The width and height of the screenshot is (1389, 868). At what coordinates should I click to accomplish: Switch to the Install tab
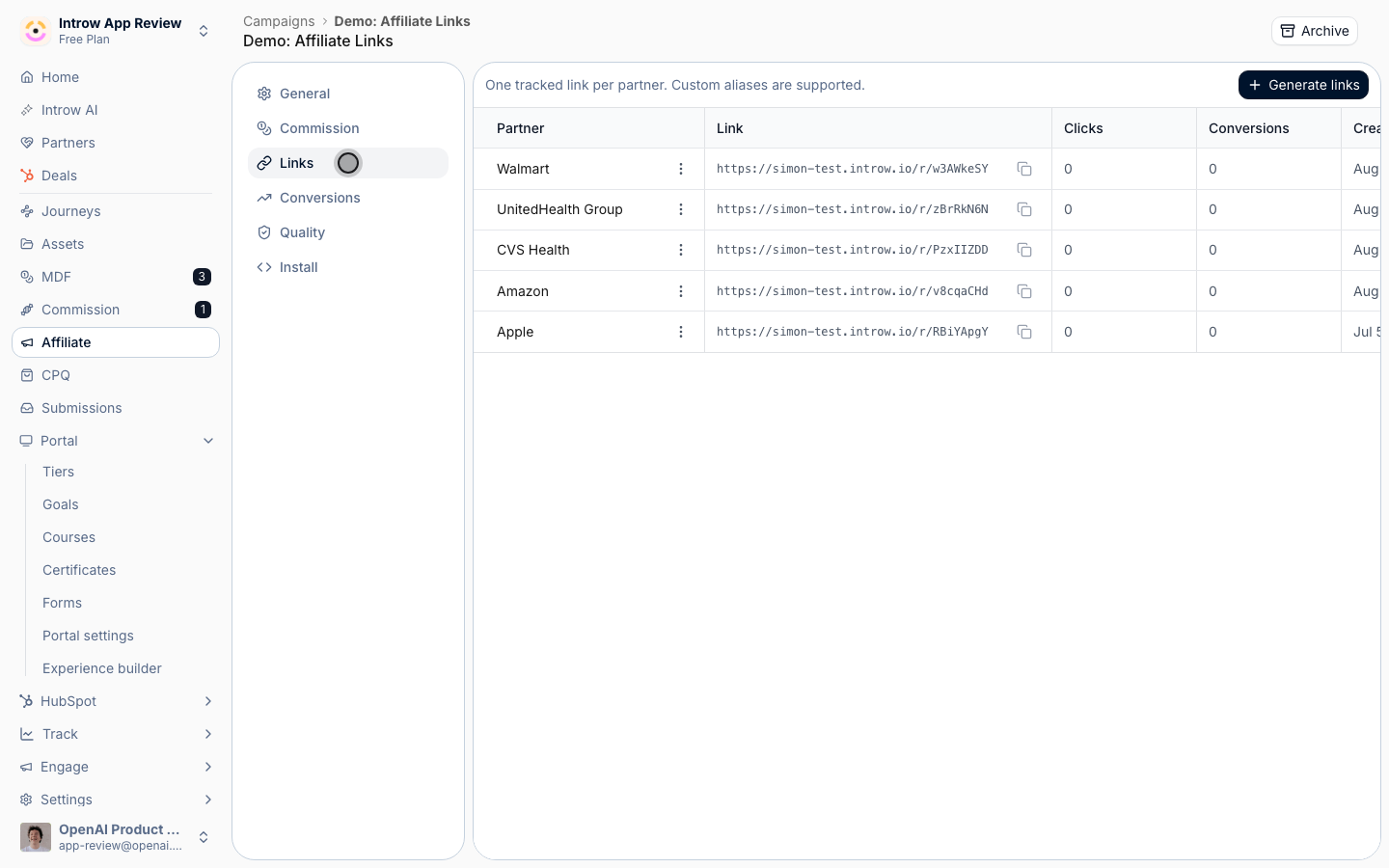click(x=348, y=267)
